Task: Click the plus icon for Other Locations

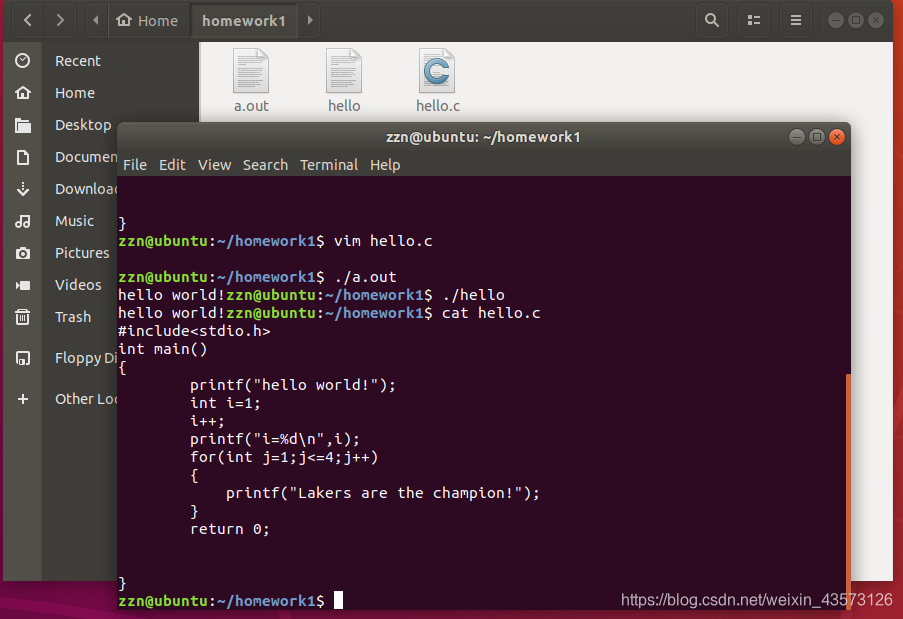Action: [x=22, y=399]
